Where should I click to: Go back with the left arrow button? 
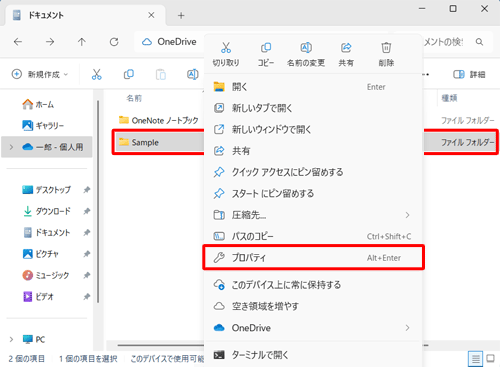[x=18, y=42]
